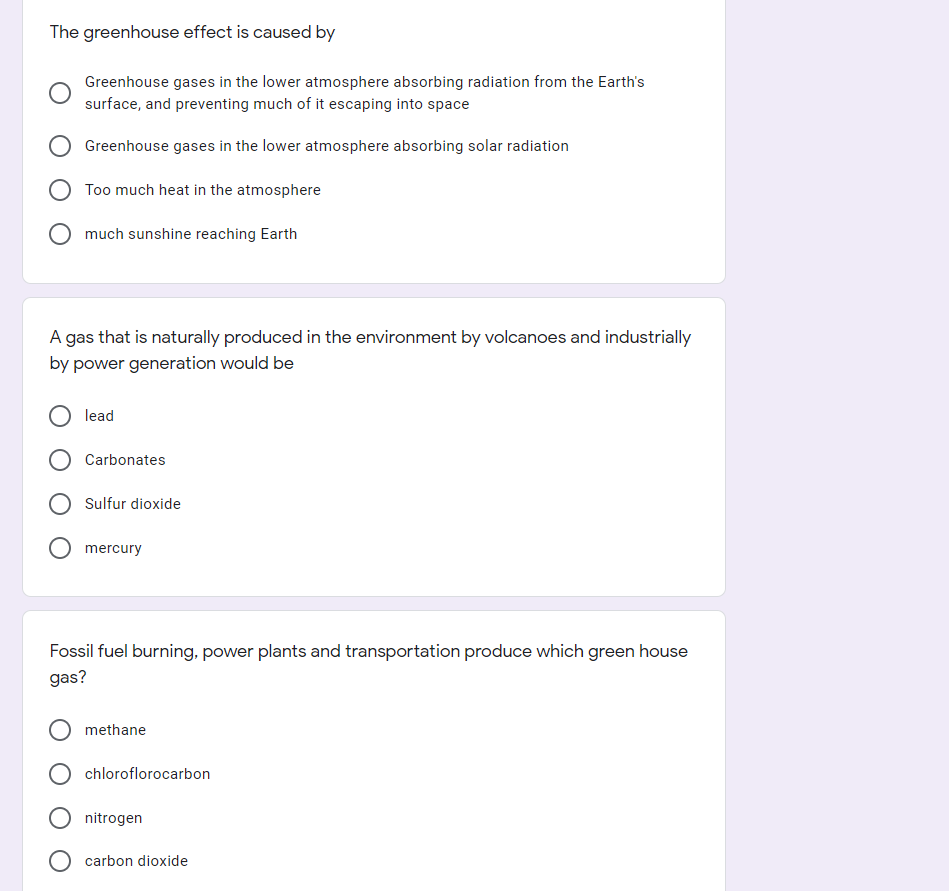Select 'Too much heat in the atmosphere'

pyautogui.click(x=60, y=190)
